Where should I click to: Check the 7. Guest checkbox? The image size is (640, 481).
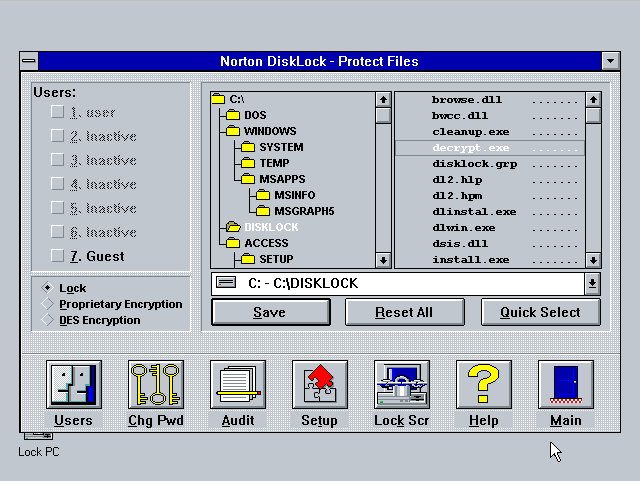click(x=58, y=256)
